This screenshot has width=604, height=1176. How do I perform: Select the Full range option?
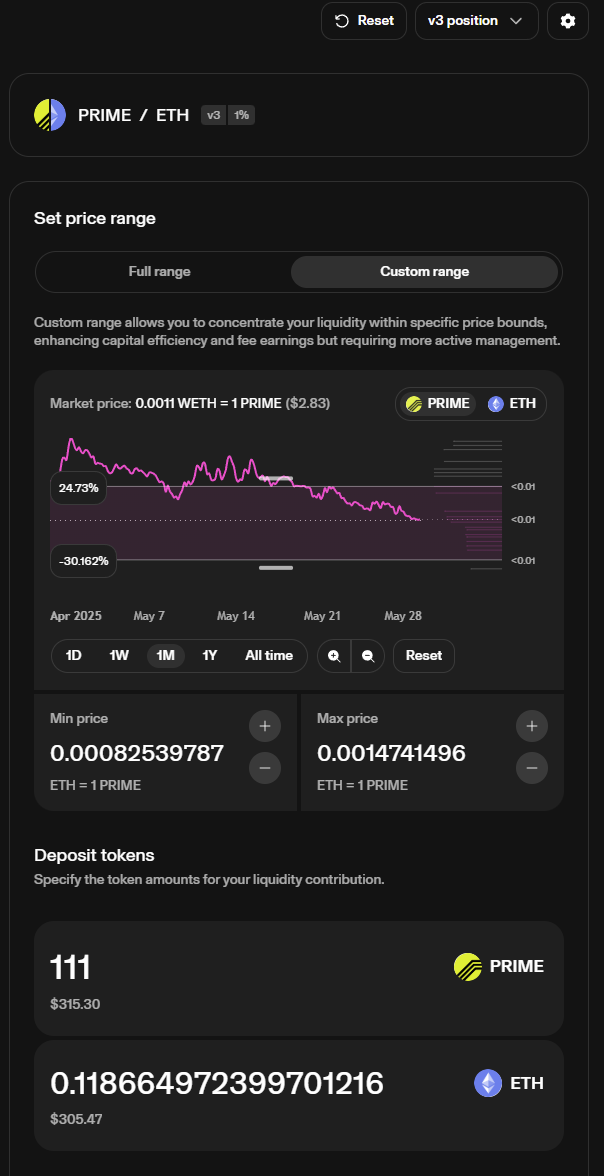point(159,271)
